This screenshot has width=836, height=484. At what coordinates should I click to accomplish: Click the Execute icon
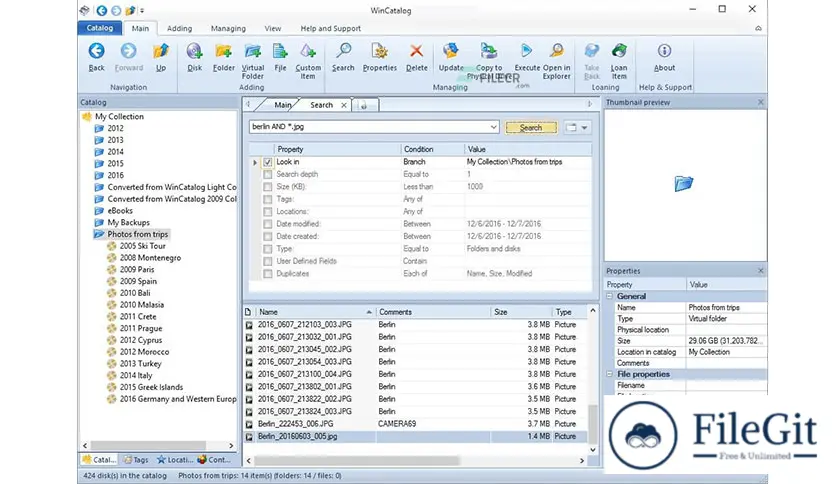point(527,51)
